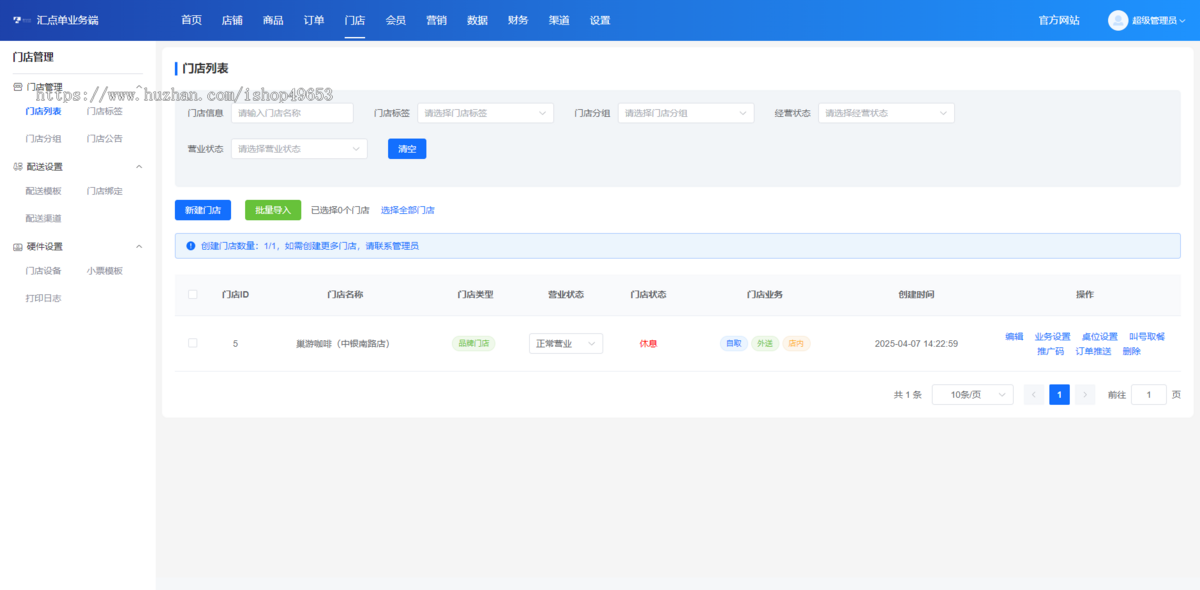The width and height of the screenshot is (1200, 590).
Task: Click 编辑 for store 巢游咖啡
Action: tap(1014, 337)
